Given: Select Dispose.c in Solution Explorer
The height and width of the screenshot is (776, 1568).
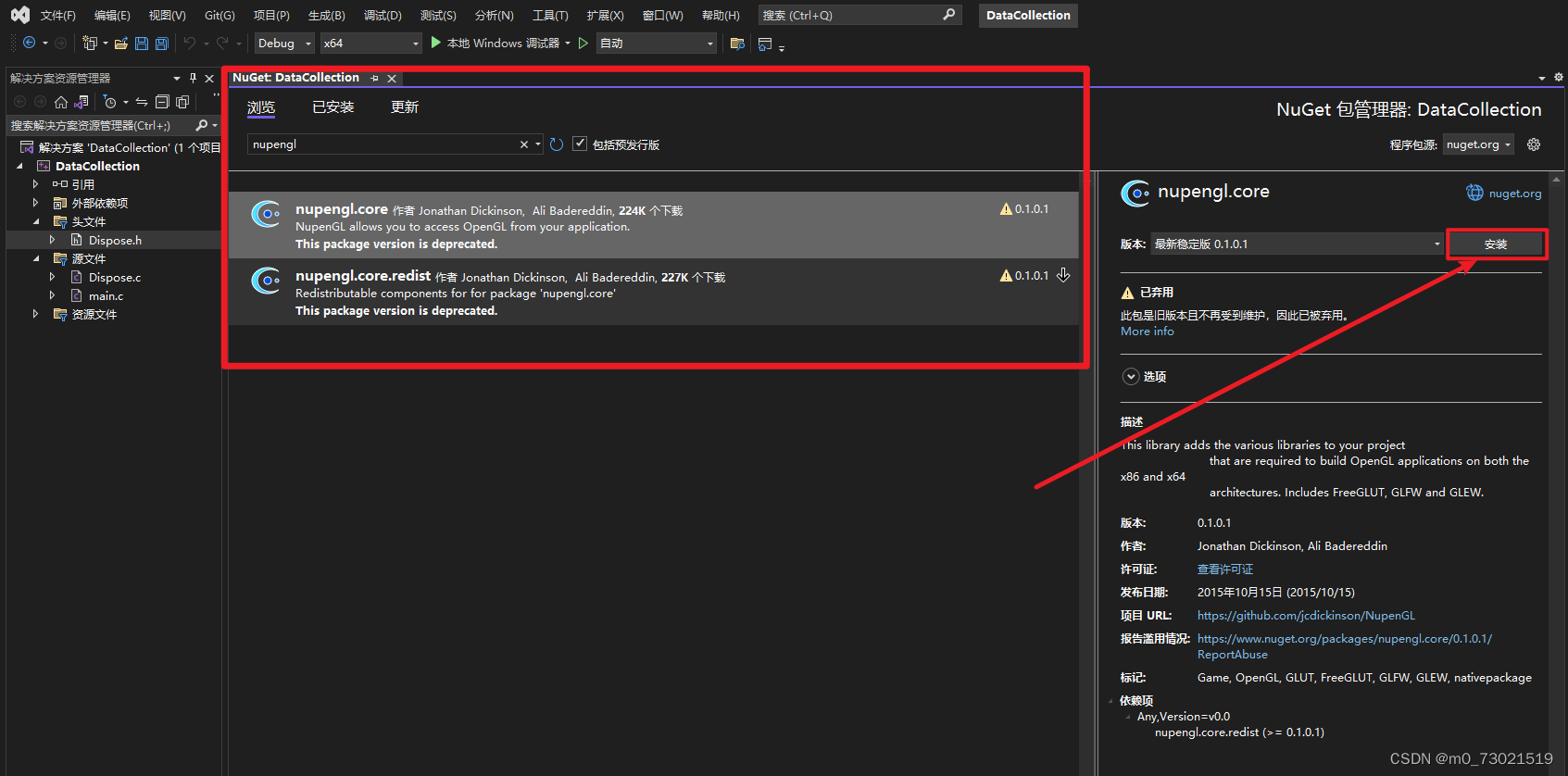Looking at the screenshot, I should [115, 277].
